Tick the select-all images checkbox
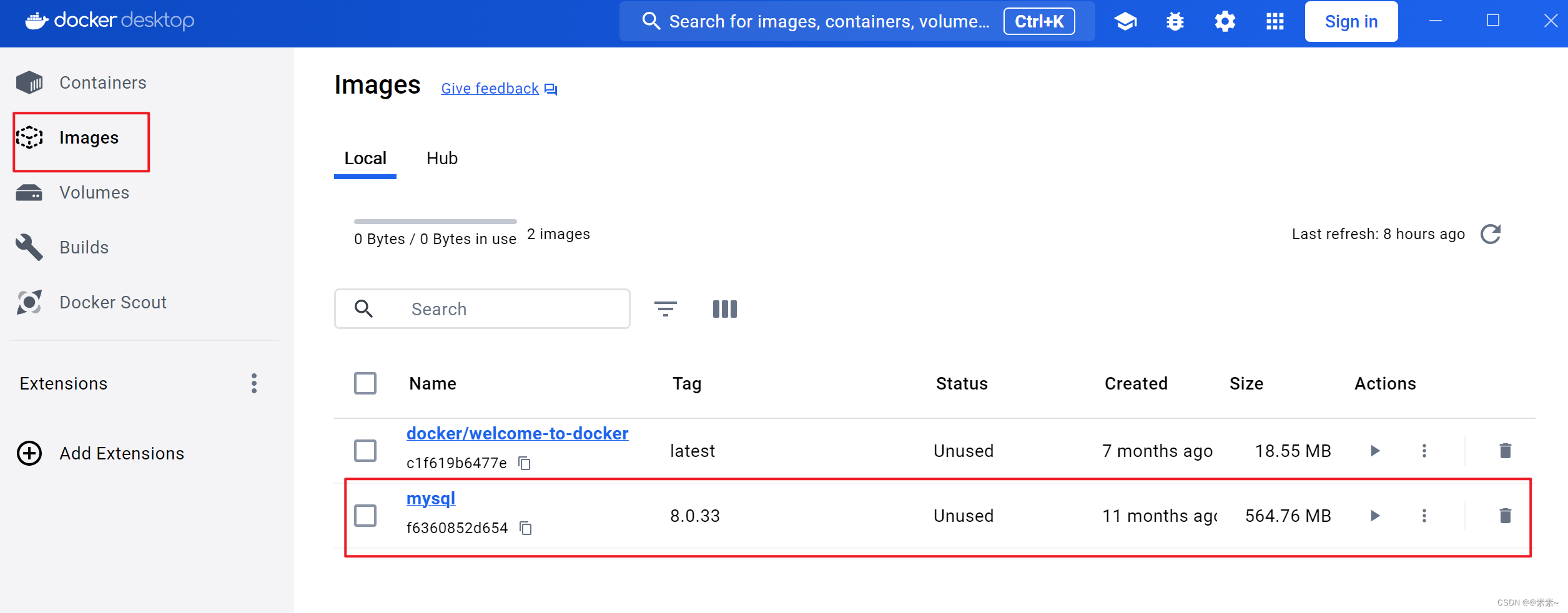1568x613 pixels. tap(365, 383)
